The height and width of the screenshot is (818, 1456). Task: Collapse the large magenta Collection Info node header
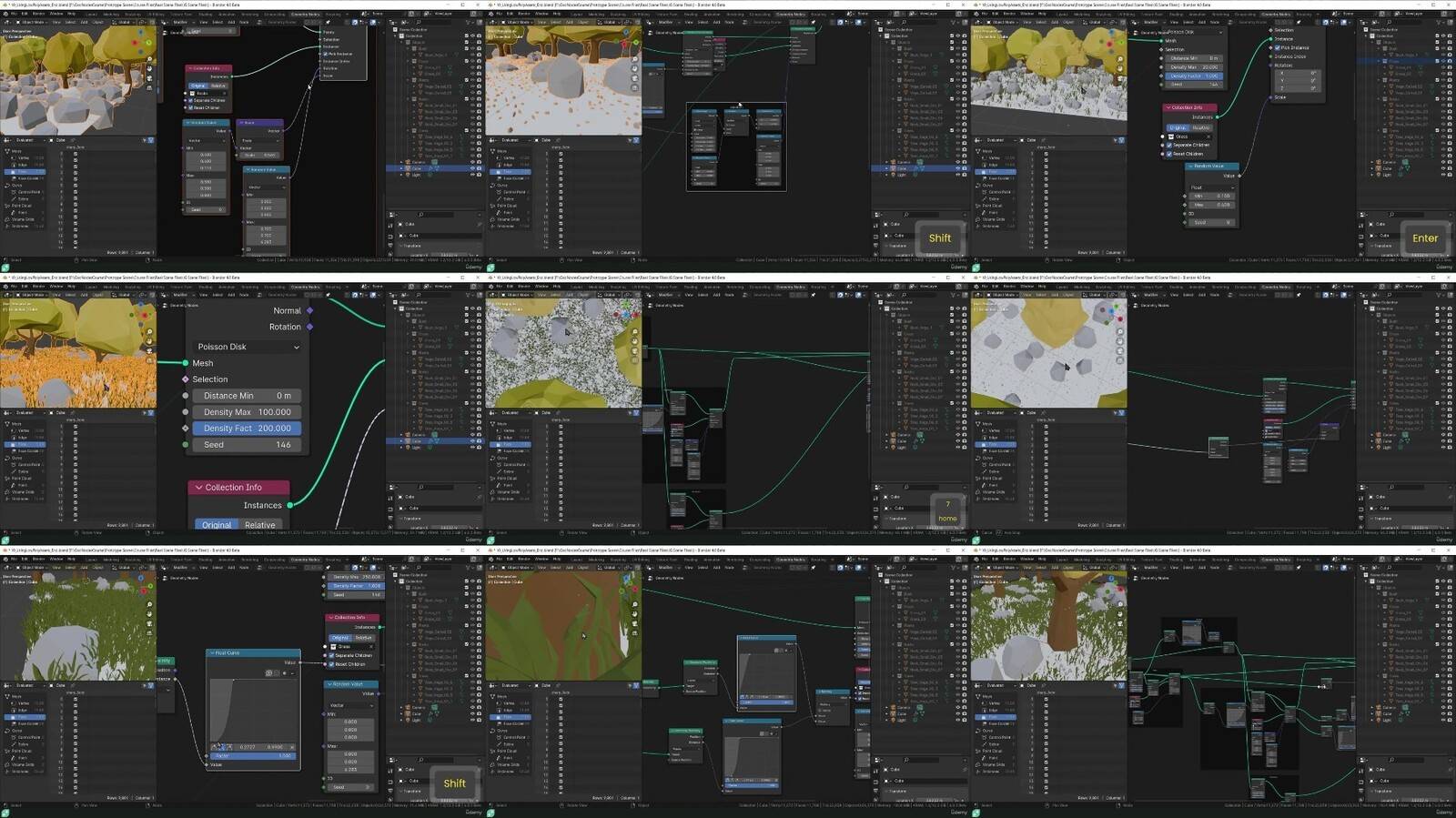click(x=199, y=488)
